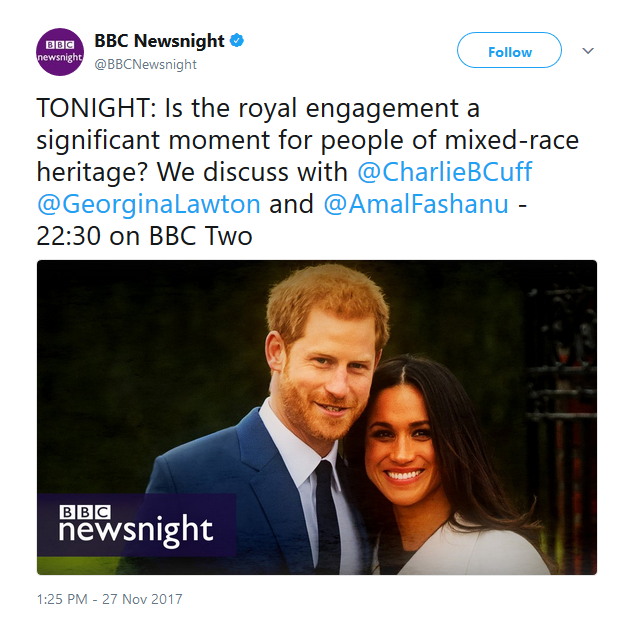The height and width of the screenshot is (620, 634).
Task: Click the tweet text starting with TONIGHT
Action: [x=308, y=172]
